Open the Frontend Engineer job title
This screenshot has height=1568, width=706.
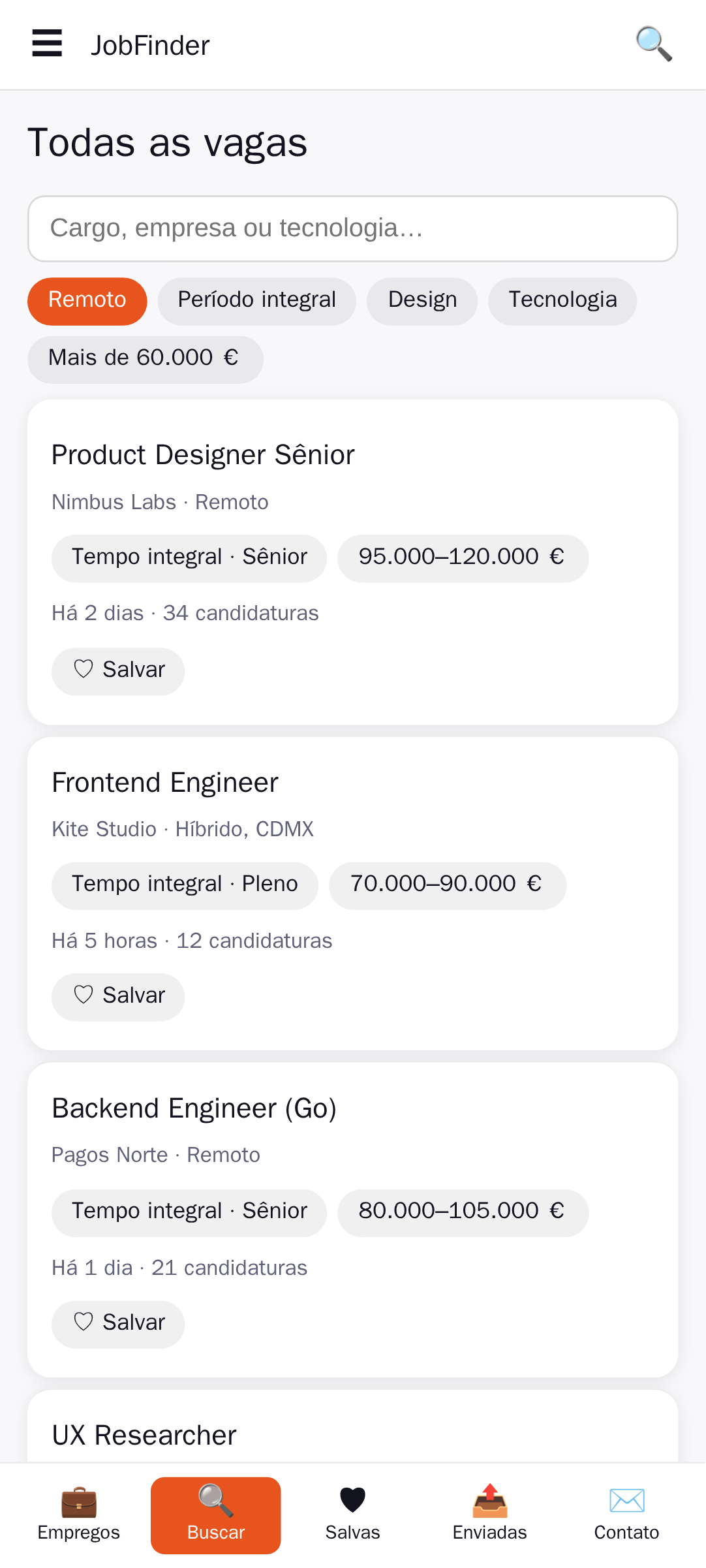(x=165, y=782)
